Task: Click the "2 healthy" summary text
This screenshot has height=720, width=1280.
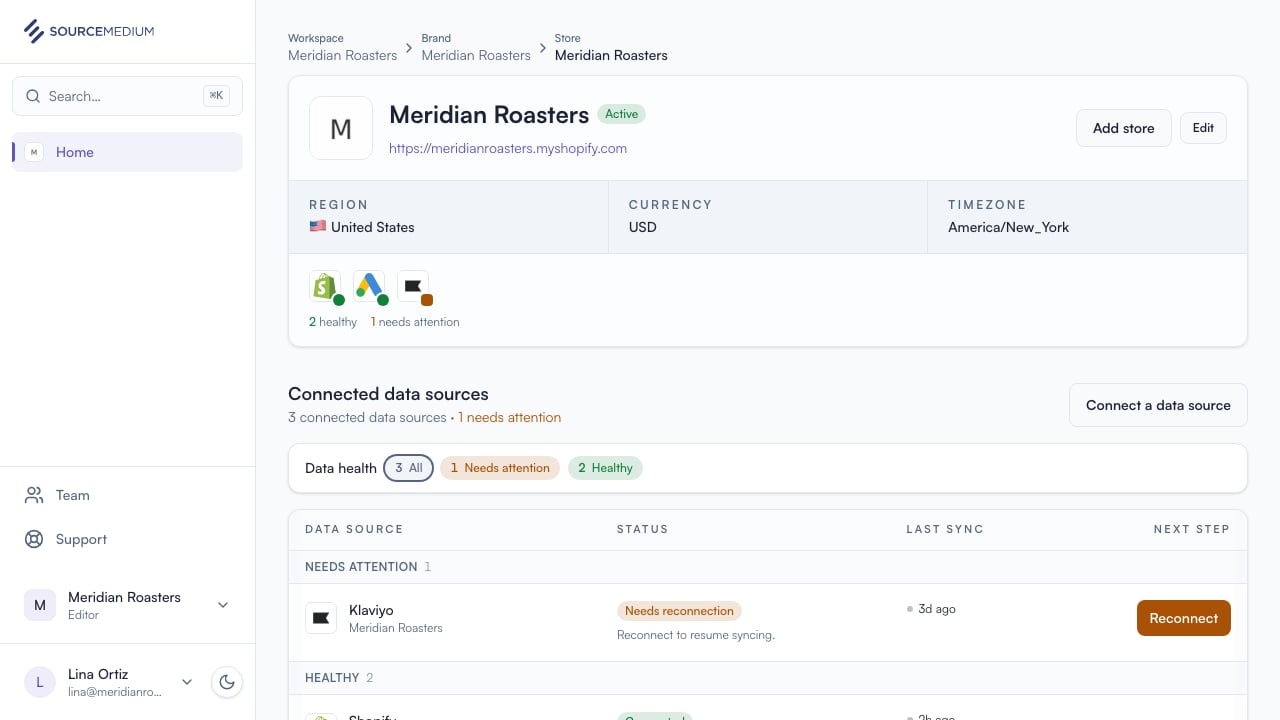Action: point(333,322)
